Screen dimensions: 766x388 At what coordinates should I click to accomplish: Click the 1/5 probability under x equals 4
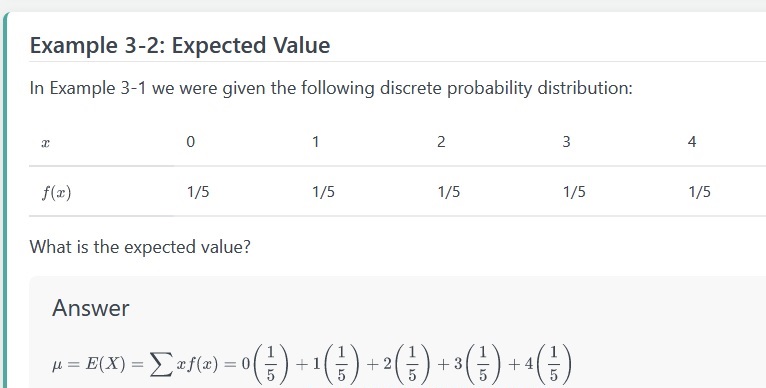700,192
